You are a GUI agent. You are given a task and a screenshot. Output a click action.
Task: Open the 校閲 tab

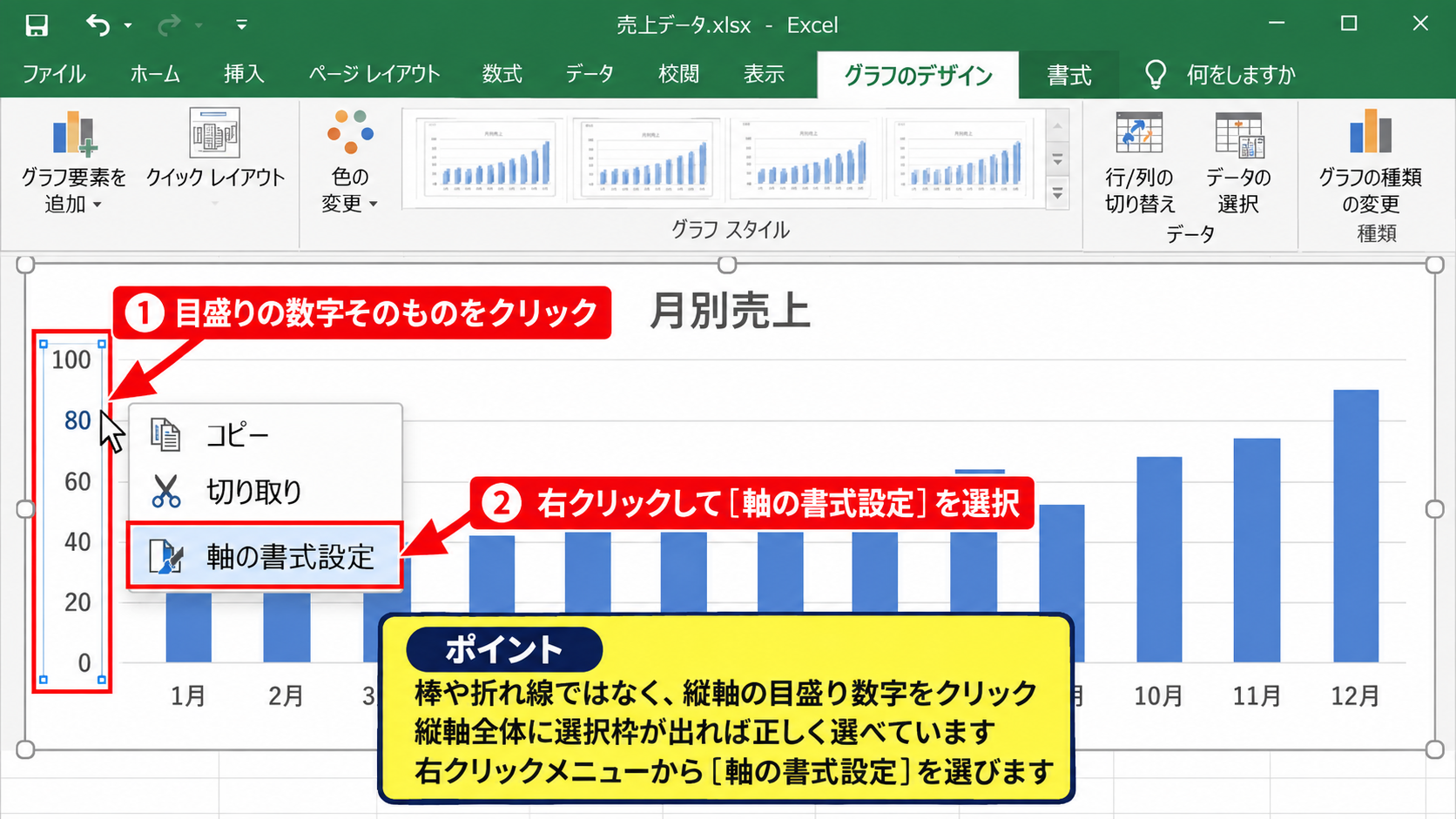679,75
